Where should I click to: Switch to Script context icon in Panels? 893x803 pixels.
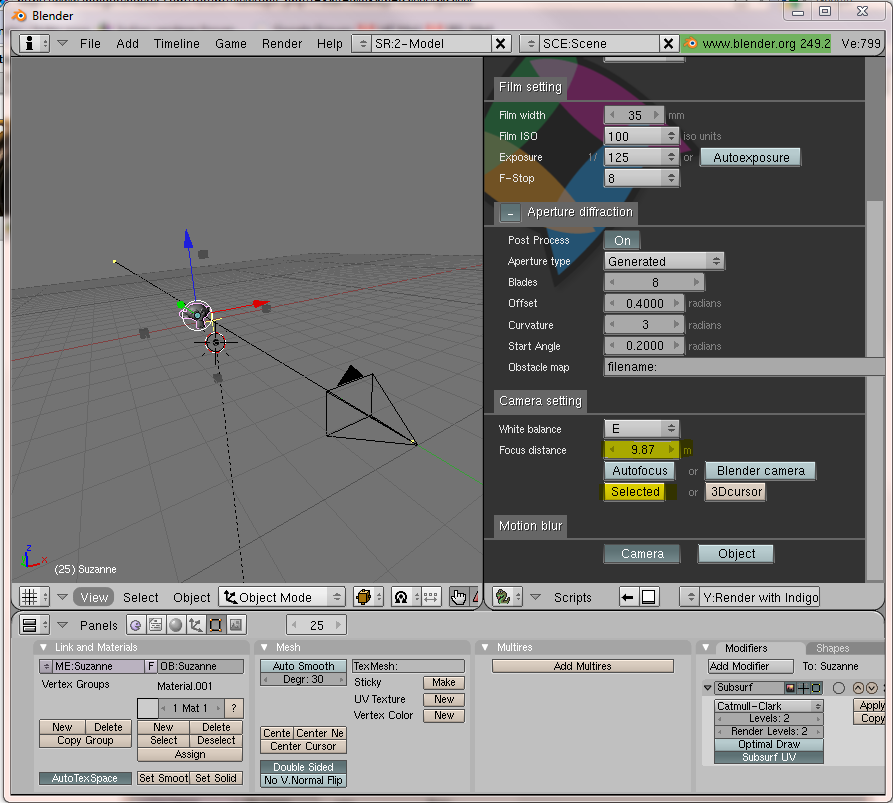click(155, 625)
